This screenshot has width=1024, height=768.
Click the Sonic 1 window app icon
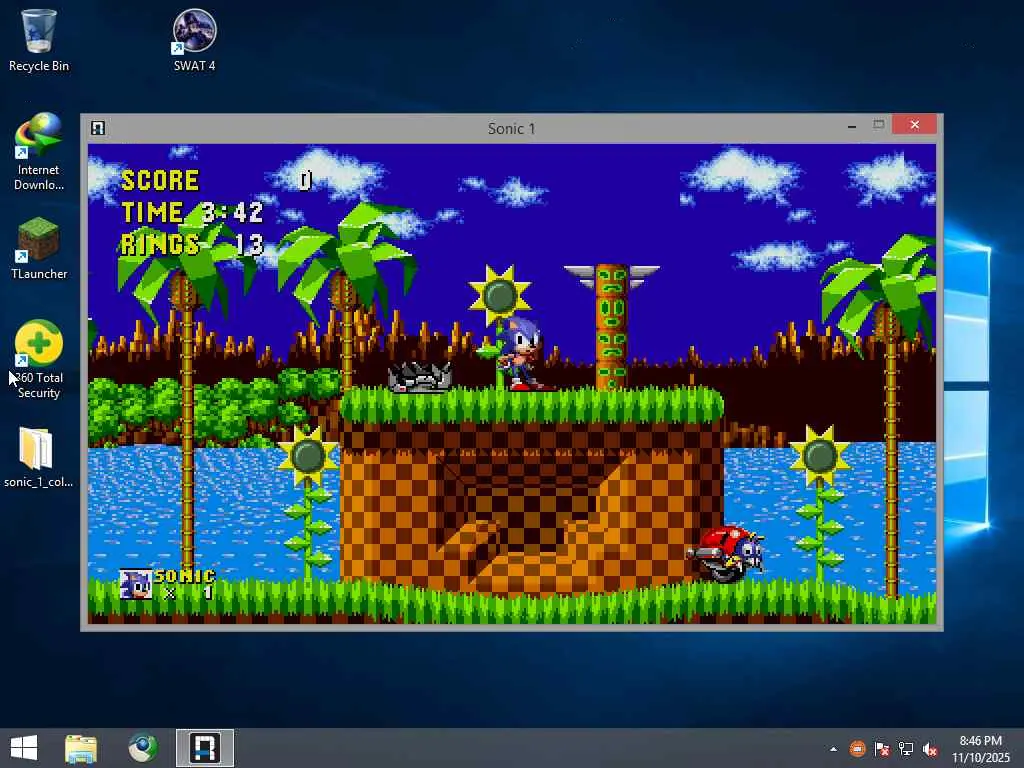tap(98, 128)
